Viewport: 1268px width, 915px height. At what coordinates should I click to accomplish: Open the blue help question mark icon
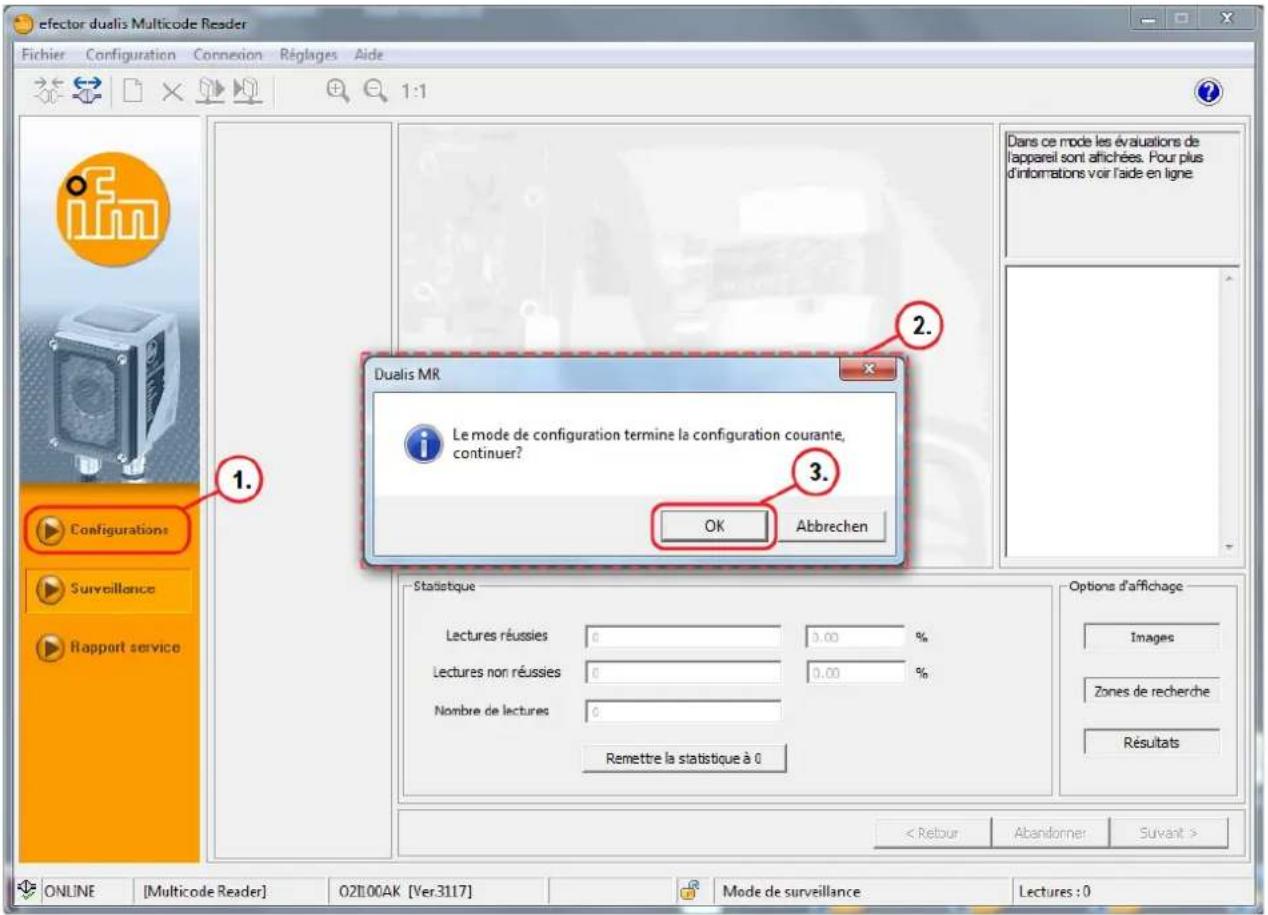coord(1207,91)
